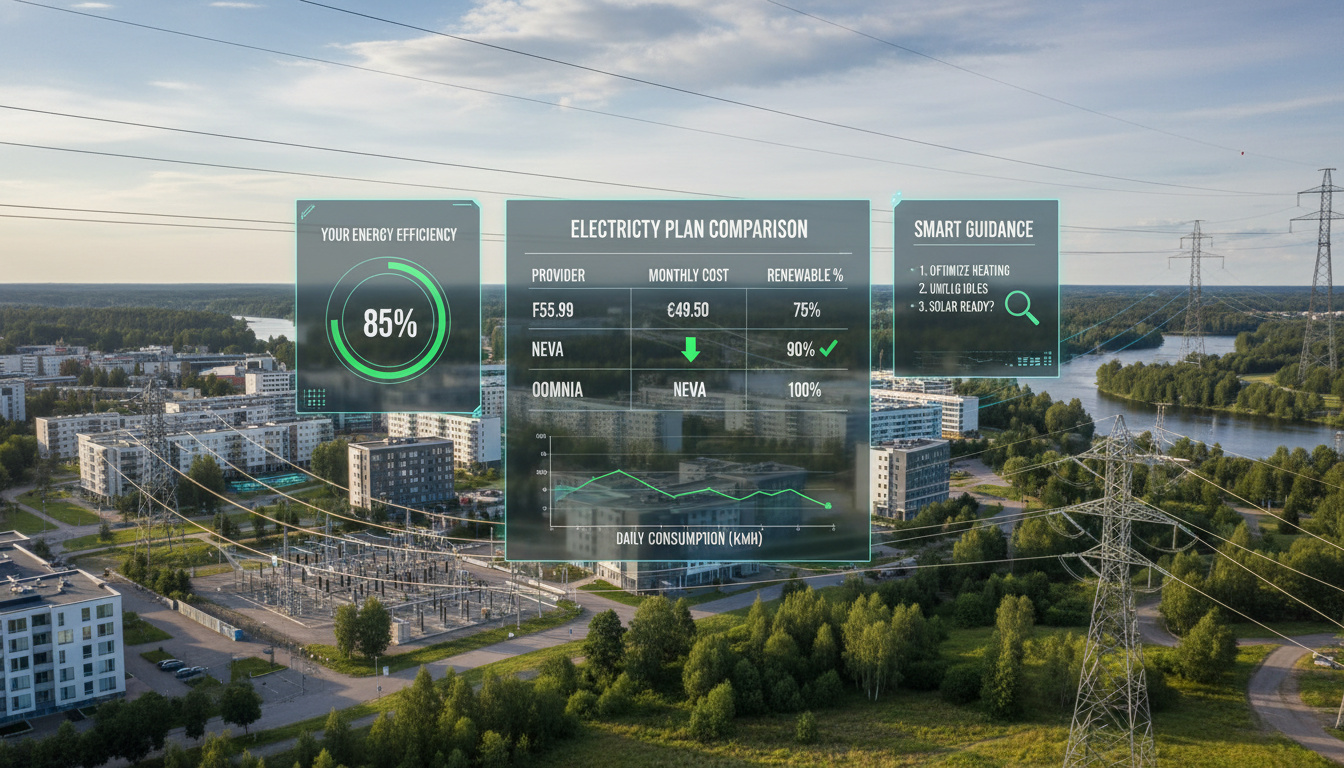Select the OOMNIA provider row
Image resolution: width=1344 pixels, height=768 pixels.
tap(559, 390)
